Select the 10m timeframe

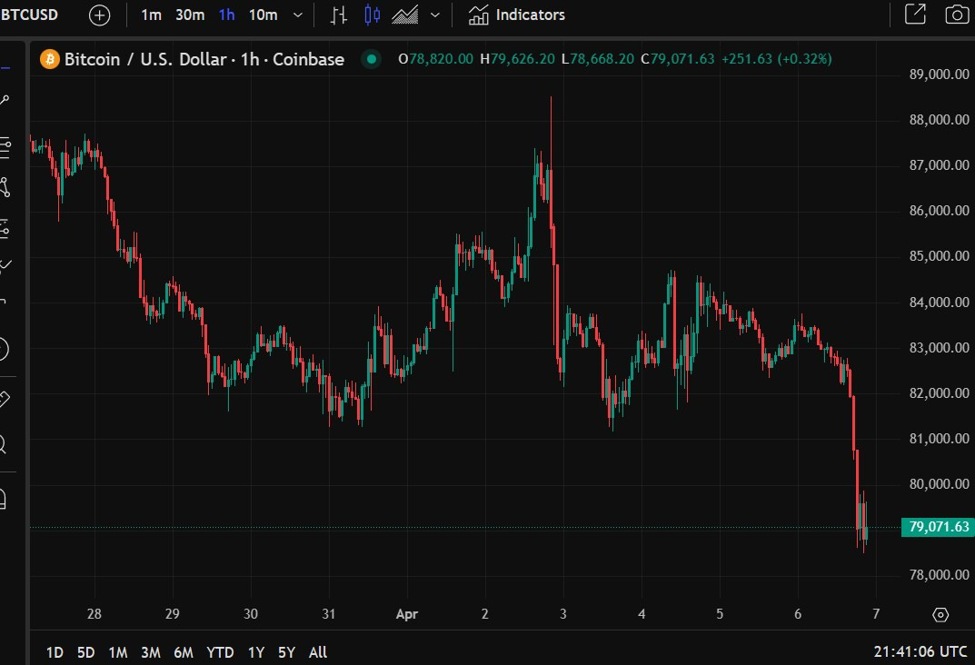click(x=263, y=15)
